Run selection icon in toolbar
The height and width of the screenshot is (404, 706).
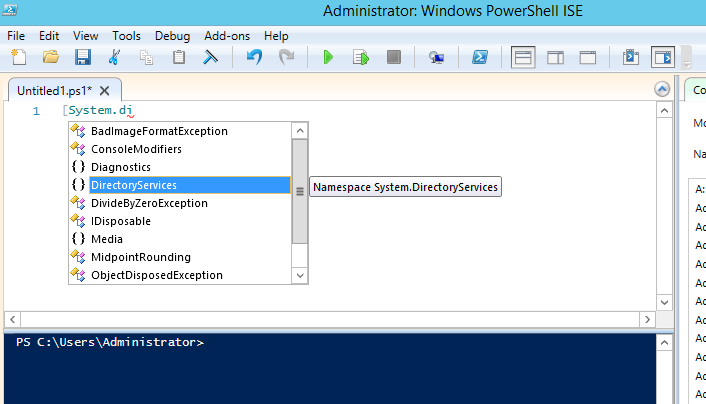pyautogui.click(x=361, y=57)
